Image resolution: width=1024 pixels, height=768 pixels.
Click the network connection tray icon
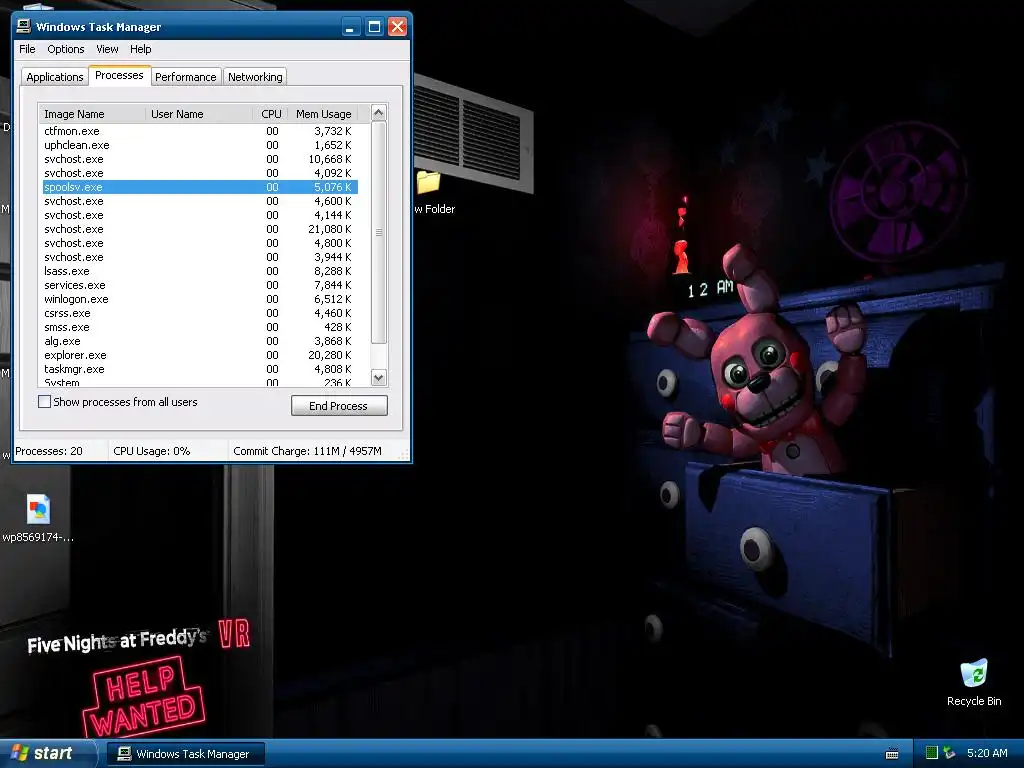[x=950, y=753]
